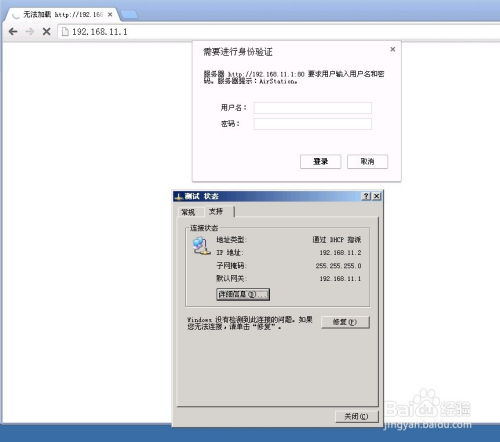Click the browser forward arrow
The height and width of the screenshot is (442, 500).
click(x=30, y=32)
